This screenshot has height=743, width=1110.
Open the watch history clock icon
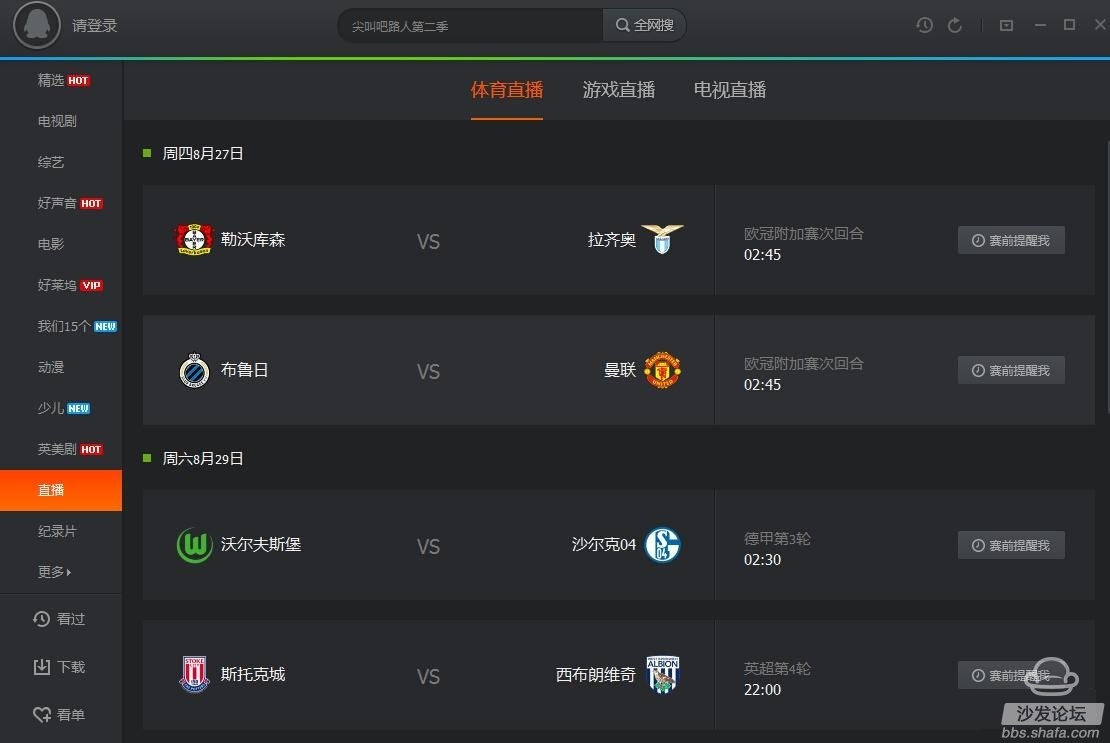point(924,25)
